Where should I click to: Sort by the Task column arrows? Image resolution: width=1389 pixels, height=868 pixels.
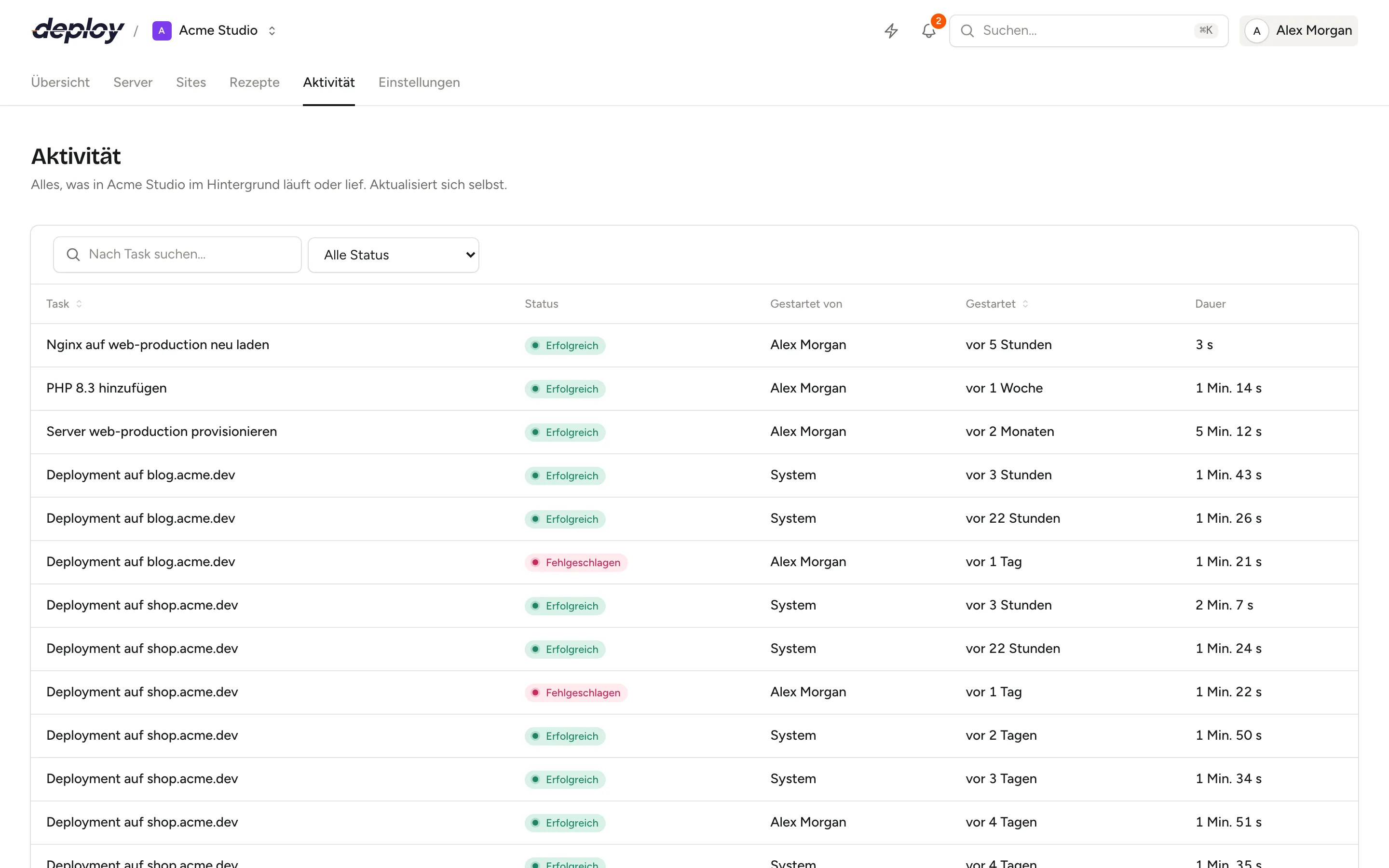pos(79,304)
